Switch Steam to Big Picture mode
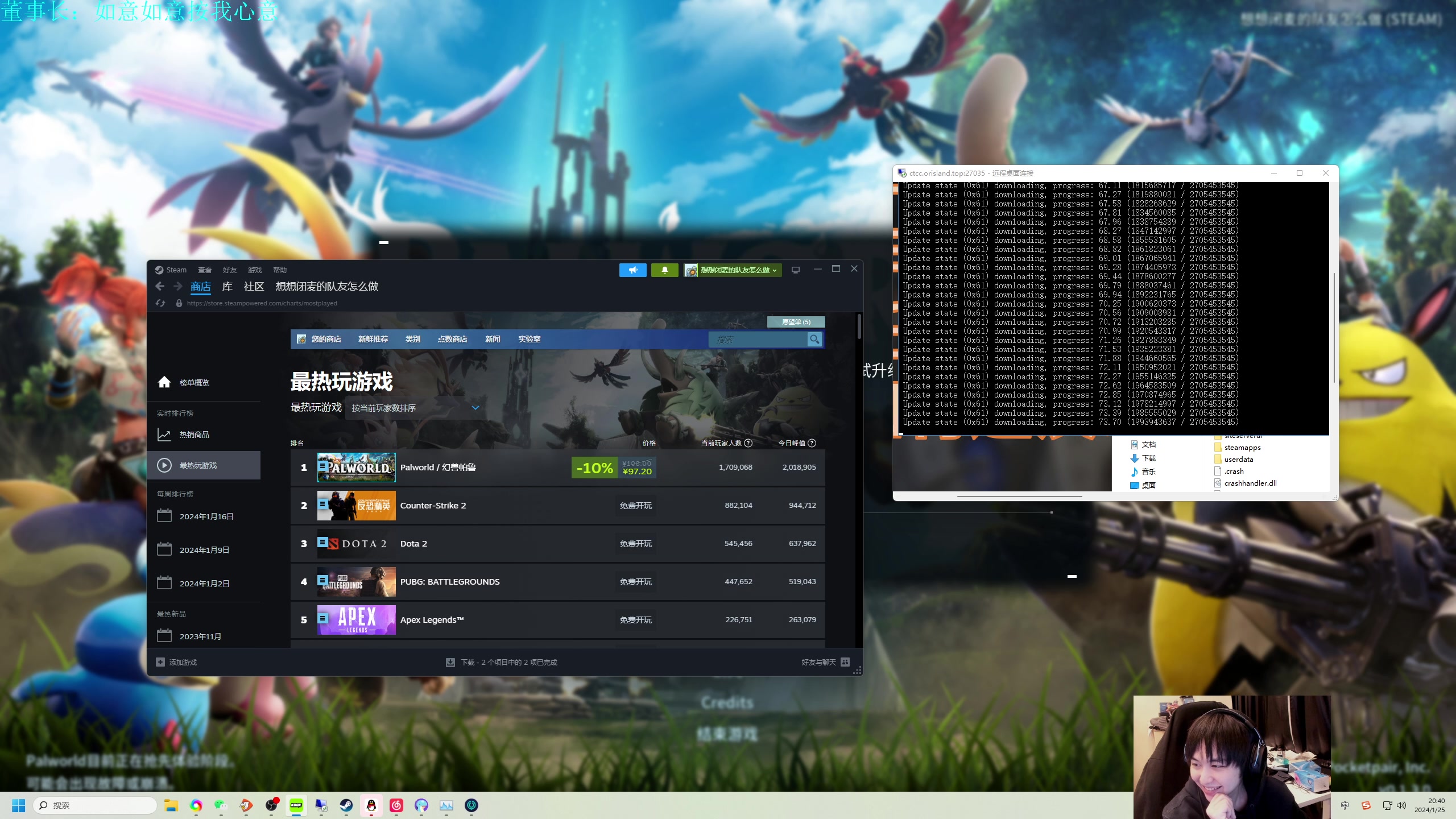The image size is (1456, 819). tap(796, 270)
